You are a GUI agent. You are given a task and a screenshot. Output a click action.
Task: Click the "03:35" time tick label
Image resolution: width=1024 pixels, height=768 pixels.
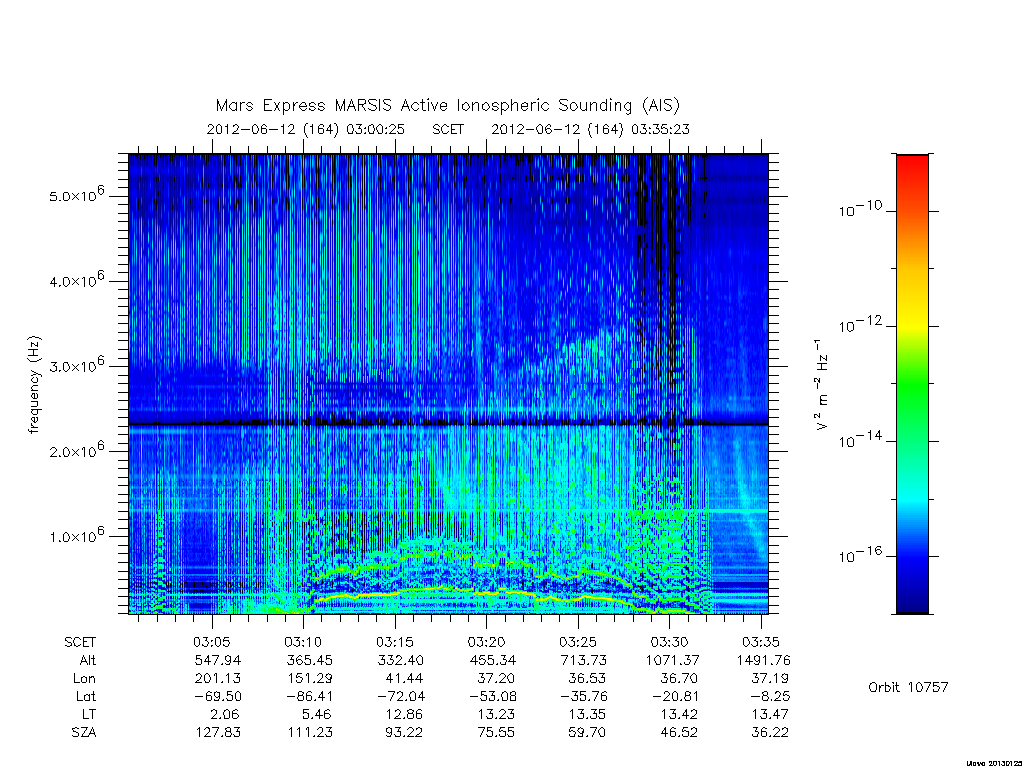[761, 642]
